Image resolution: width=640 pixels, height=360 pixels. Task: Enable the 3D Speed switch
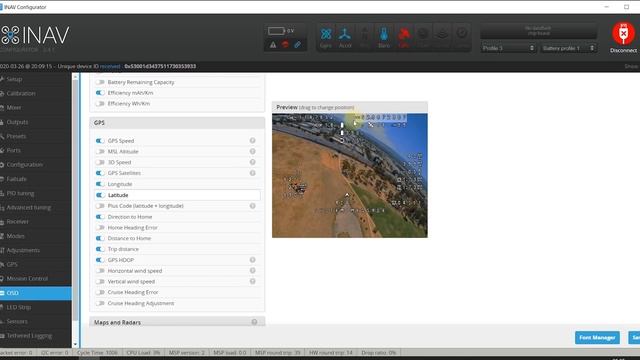click(100, 162)
